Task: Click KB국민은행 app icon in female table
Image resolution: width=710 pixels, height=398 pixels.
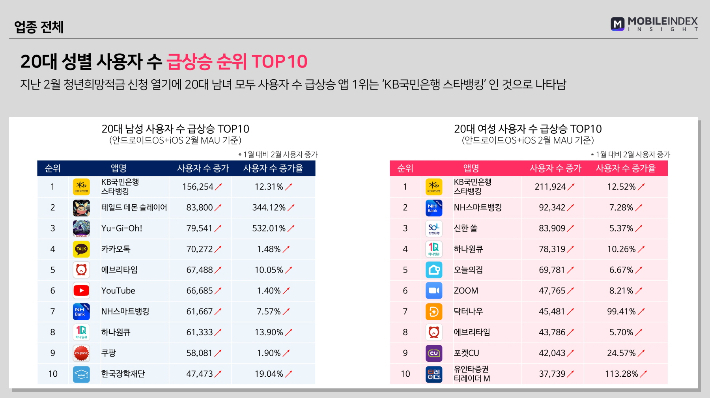Action: (x=434, y=187)
